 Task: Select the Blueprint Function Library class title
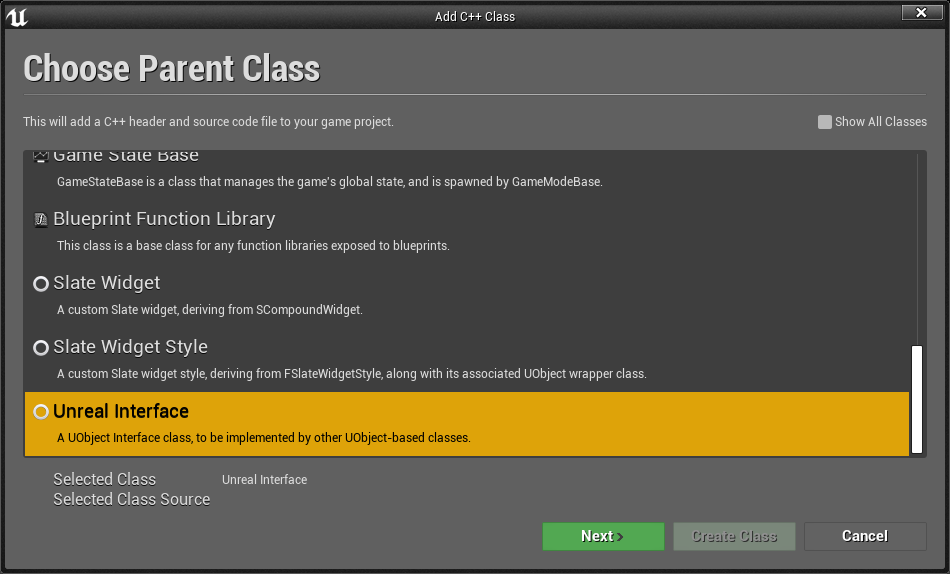coord(164,219)
